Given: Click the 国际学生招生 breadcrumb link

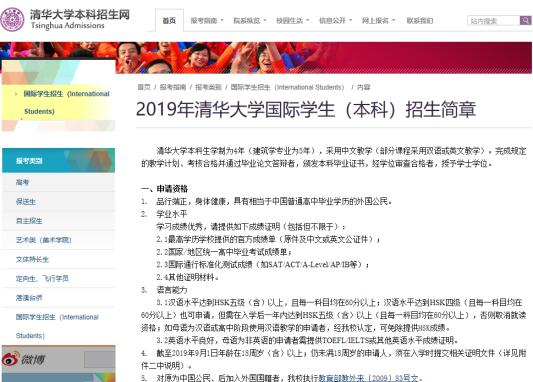Looking at the screenshot, I should coord(287,87).
